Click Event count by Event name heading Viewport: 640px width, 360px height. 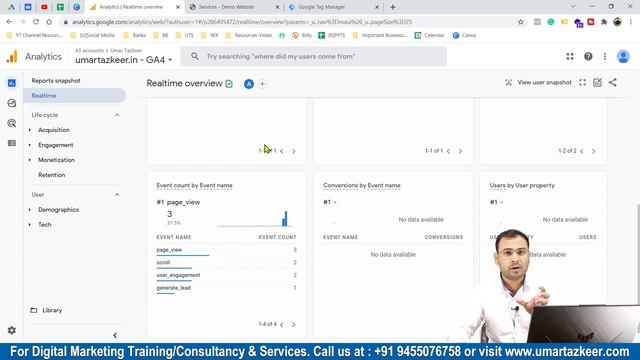[x=194, y=185]
